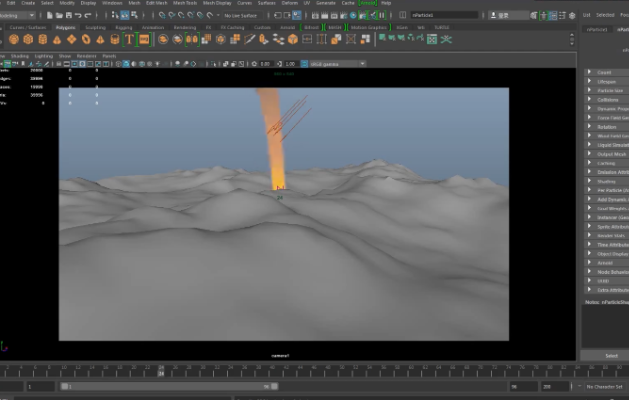
Task: Click frame 48 on the time slider
Action: (328, 369)
